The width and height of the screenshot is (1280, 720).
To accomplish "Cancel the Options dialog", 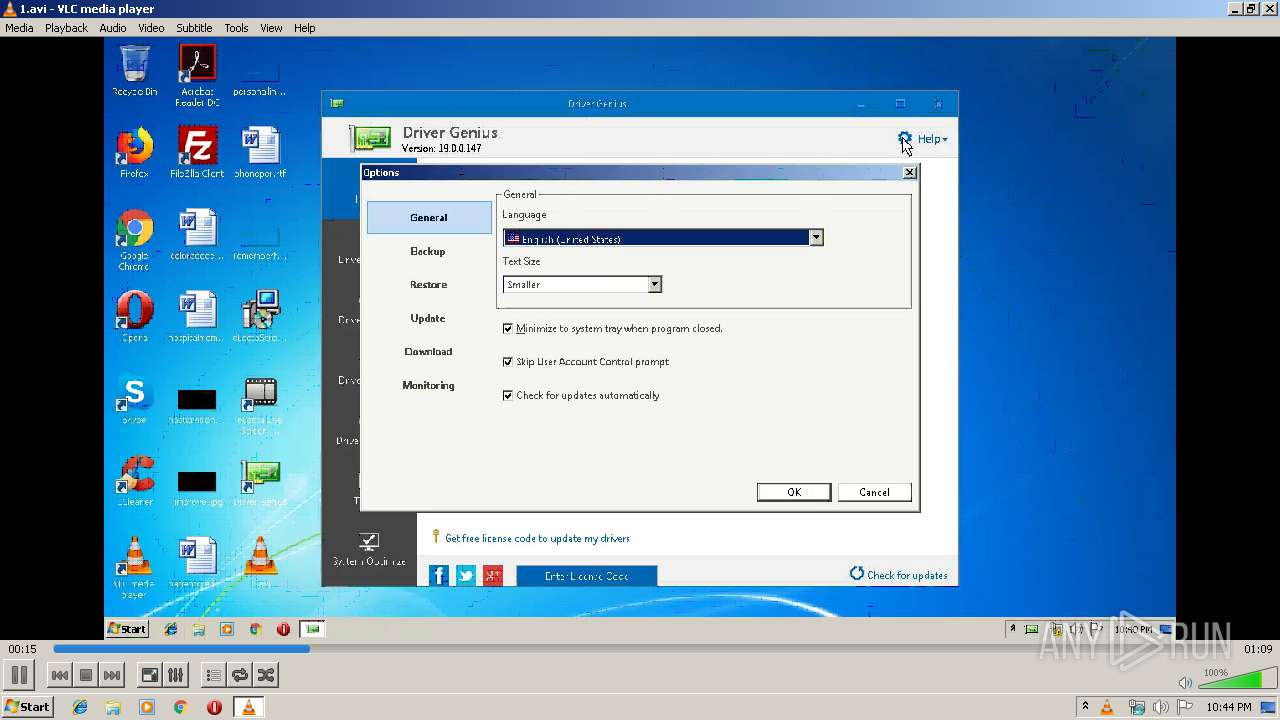I will [x=874, y=492].
